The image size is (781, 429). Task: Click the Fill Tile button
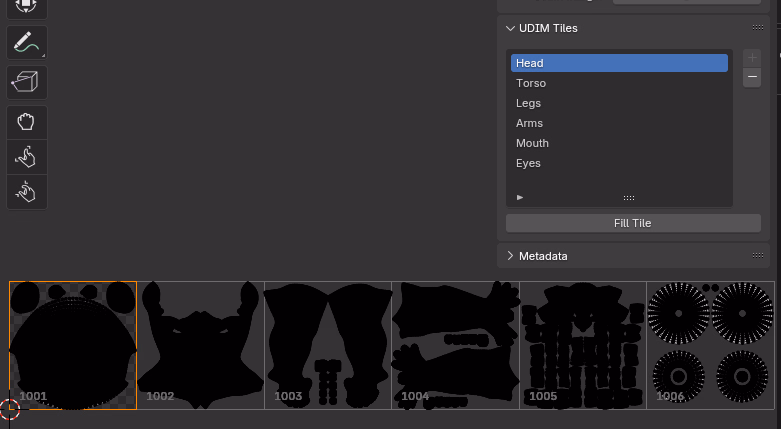(x=633, y=223)
